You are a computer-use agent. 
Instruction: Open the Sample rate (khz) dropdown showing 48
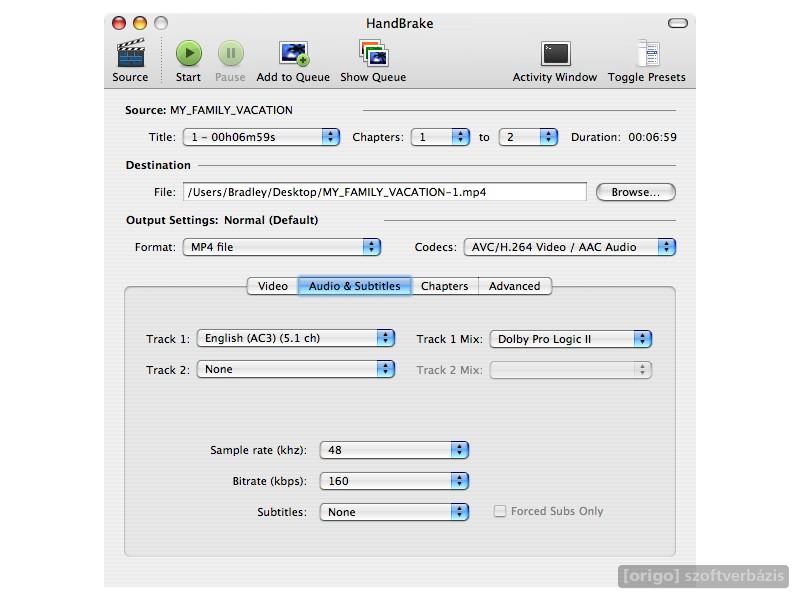394,450
